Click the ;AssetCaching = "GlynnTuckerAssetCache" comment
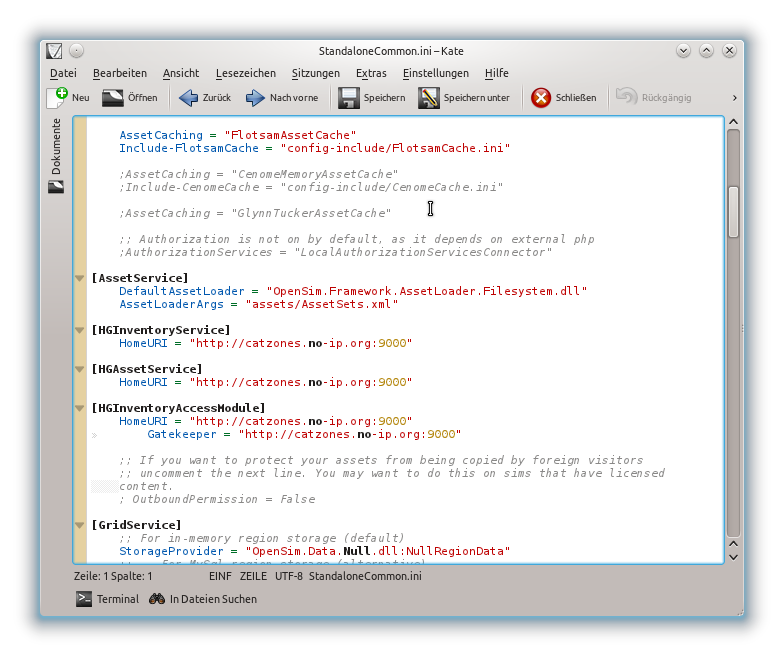 pyautogui.click(x=255, y=213)
